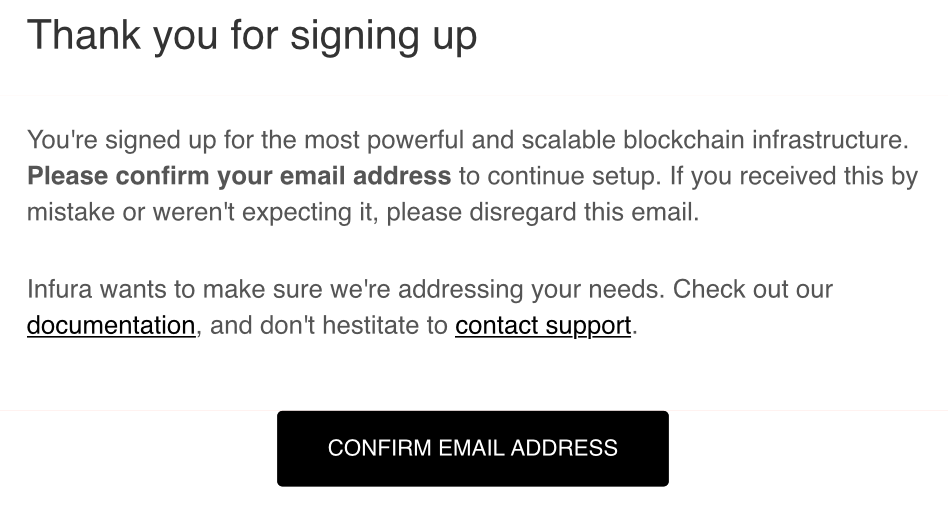The height and width of the screenshot is (516, 948).
Task: Click the 'Thank you for signing up' heading
Action: pos(252,35)
